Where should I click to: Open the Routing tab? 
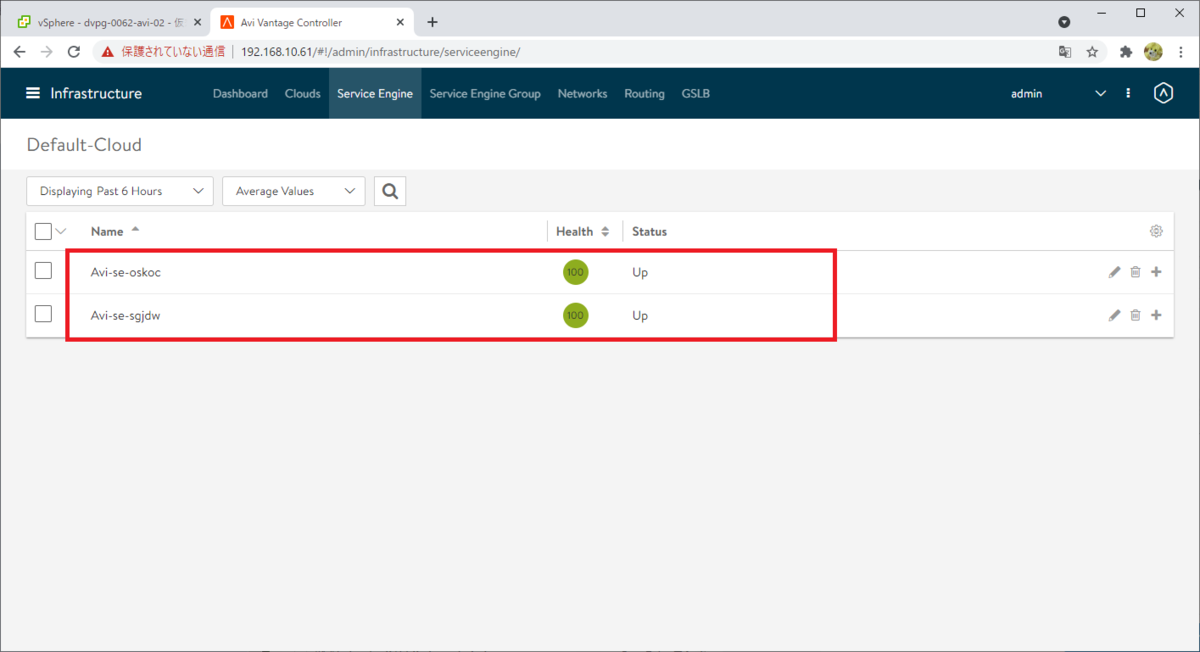point(644,93)
